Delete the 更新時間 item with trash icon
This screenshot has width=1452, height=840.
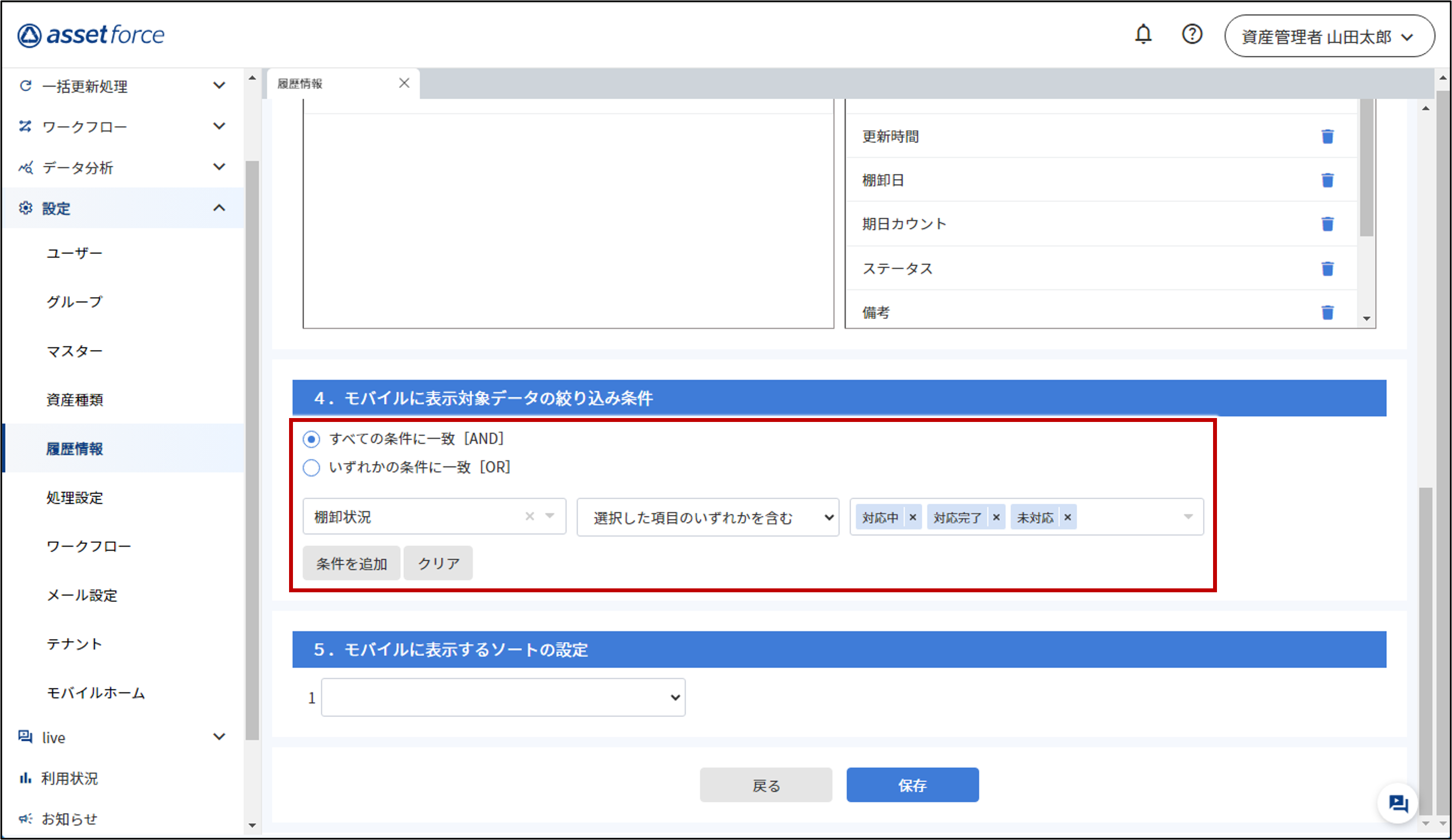(1328, 136)
